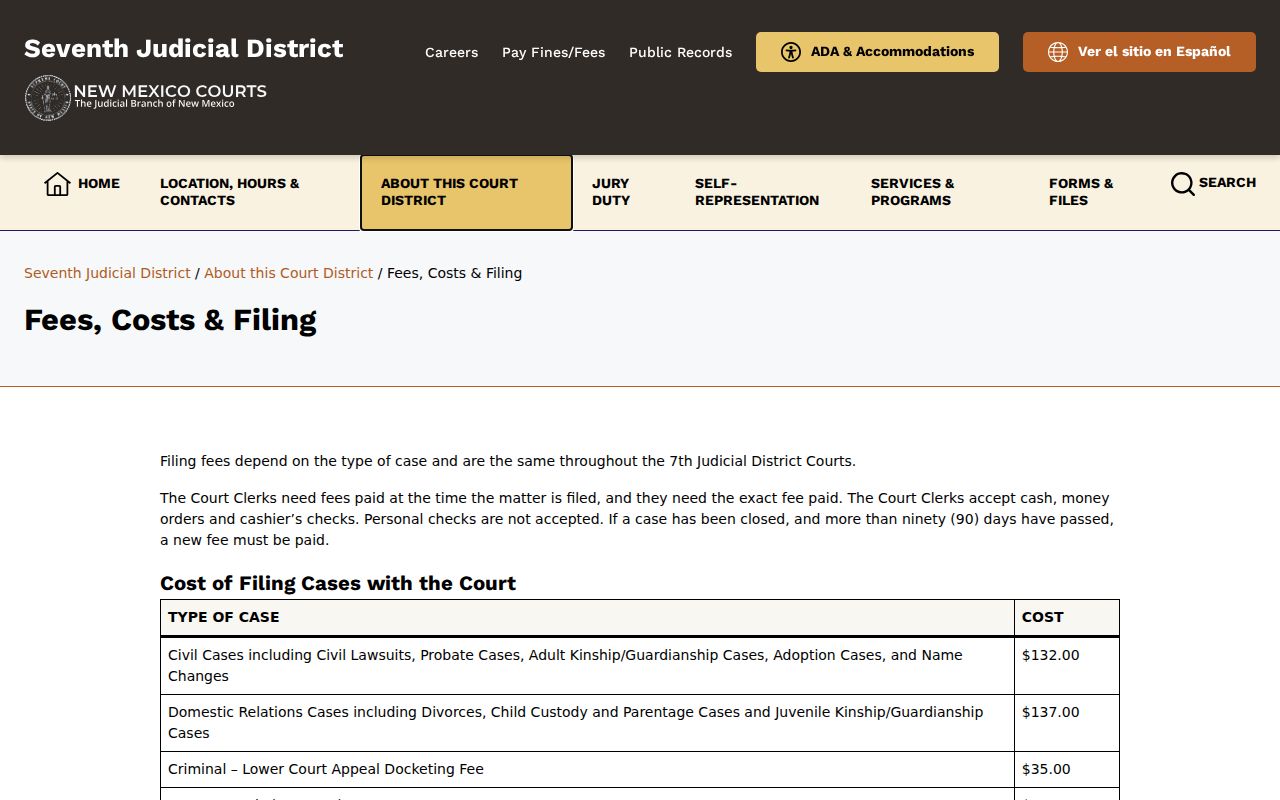Open search via the magnifying glass icon
This screenshot has width=1280, height=800.
1182,184
